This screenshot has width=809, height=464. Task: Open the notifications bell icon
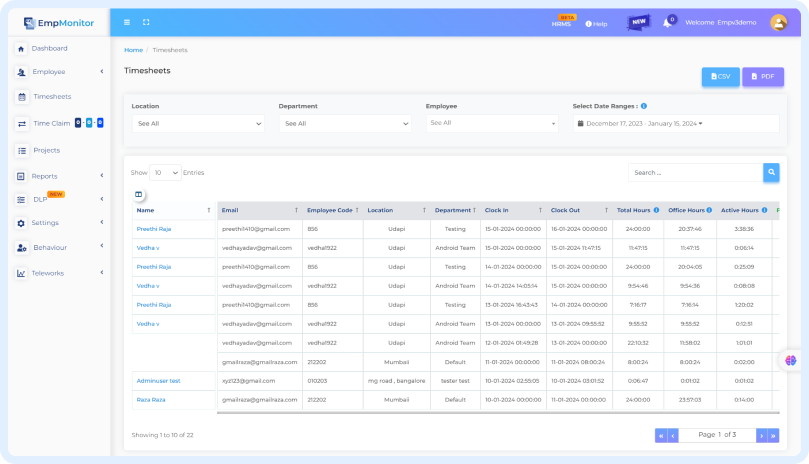(x=667, y=23)
